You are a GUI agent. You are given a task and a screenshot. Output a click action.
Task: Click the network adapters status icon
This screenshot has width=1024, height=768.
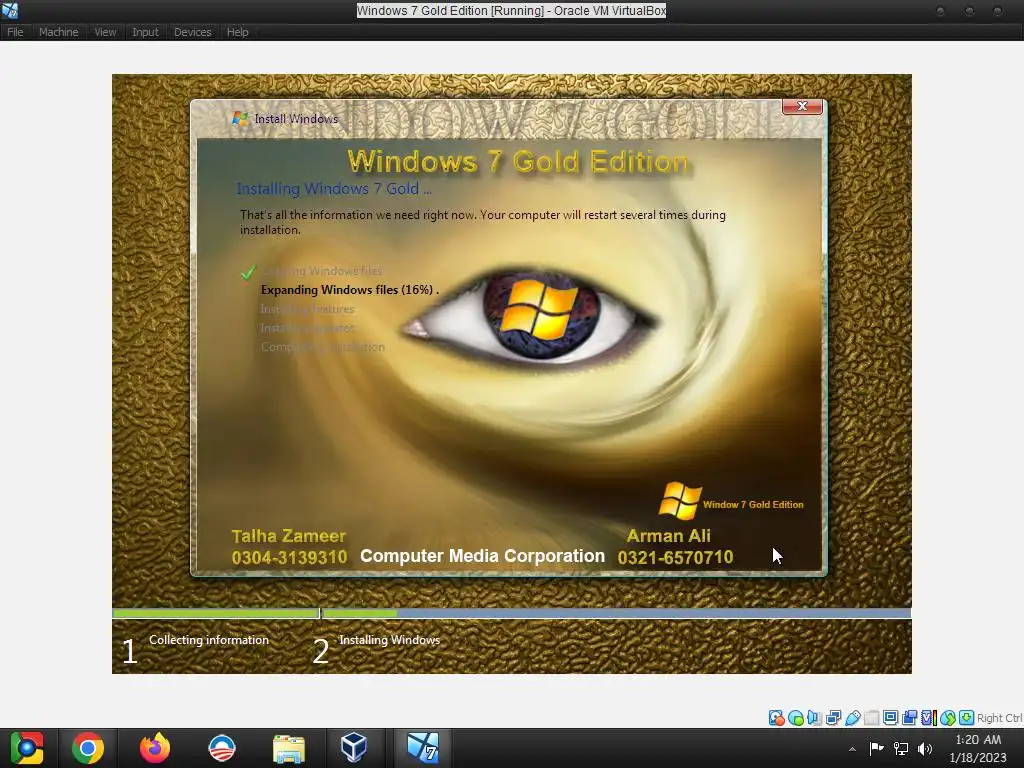833,718
